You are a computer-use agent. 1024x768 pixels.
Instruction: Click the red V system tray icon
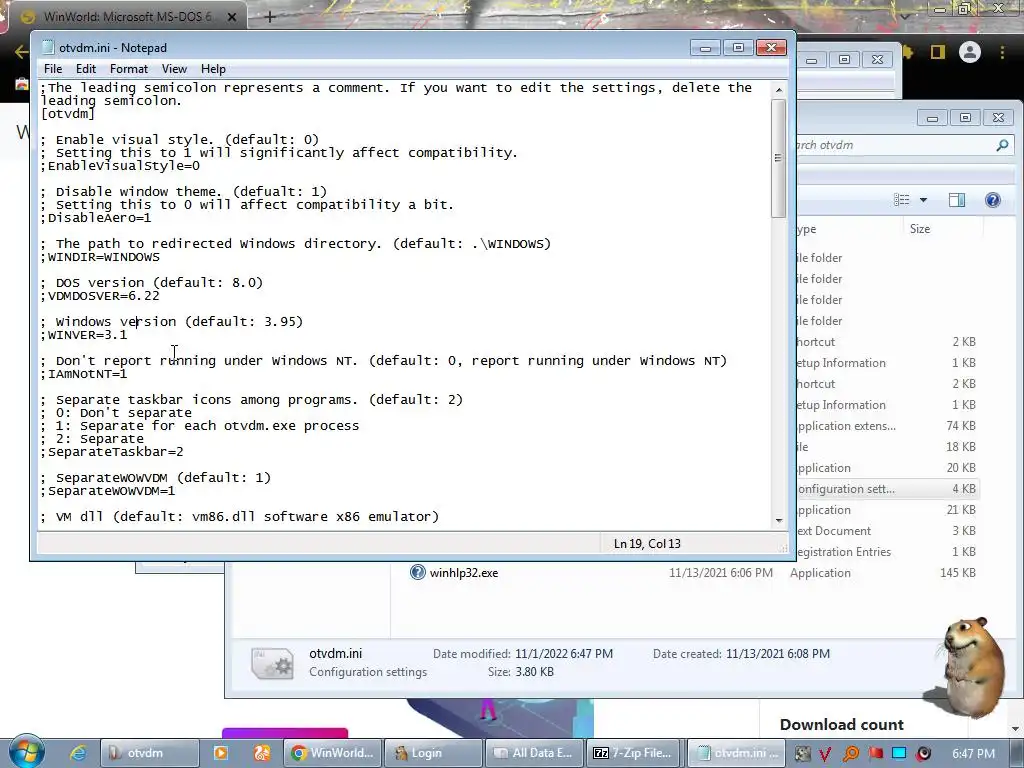[825, 754]
